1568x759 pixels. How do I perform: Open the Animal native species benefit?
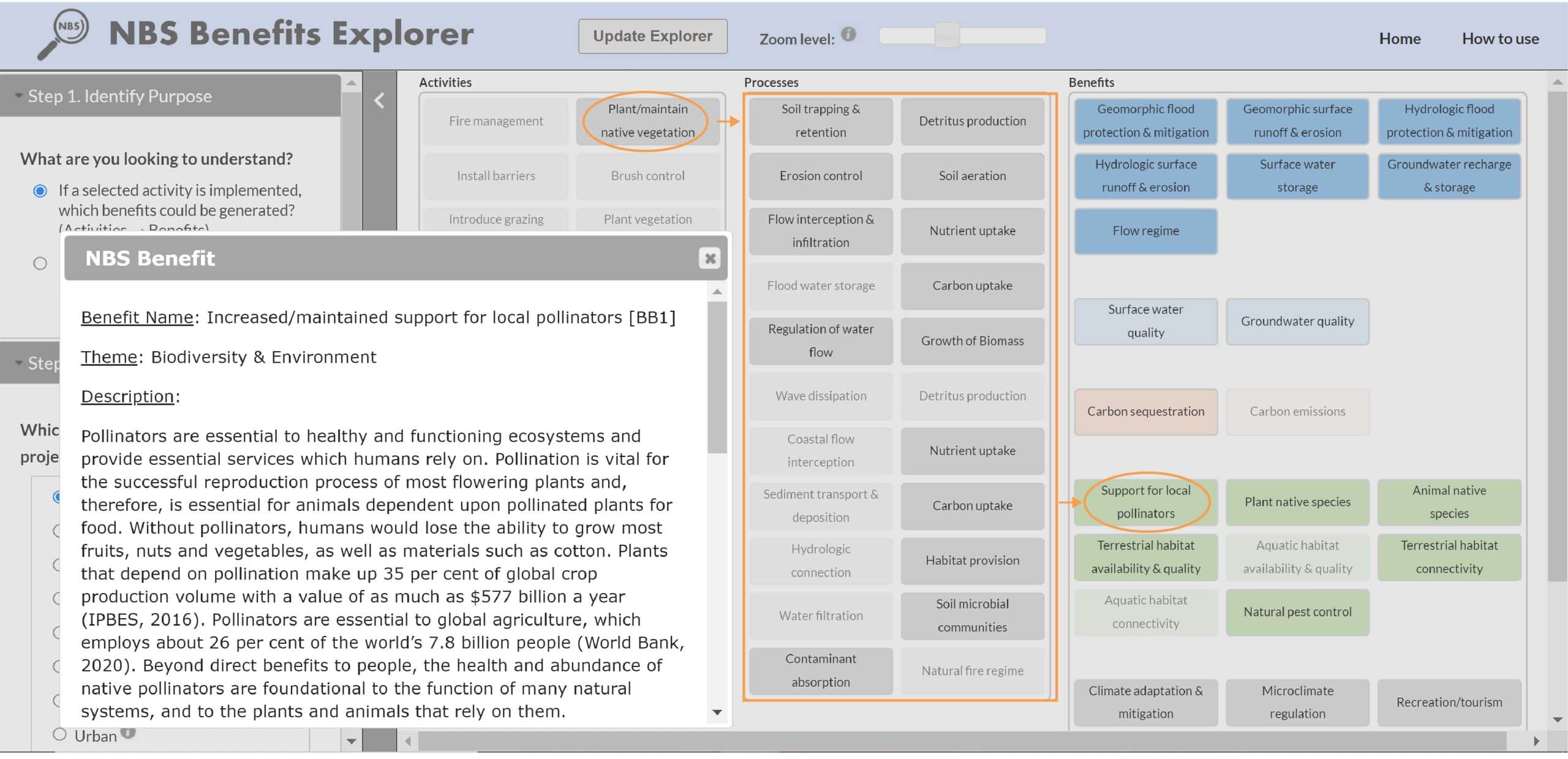pos(1449,502)
